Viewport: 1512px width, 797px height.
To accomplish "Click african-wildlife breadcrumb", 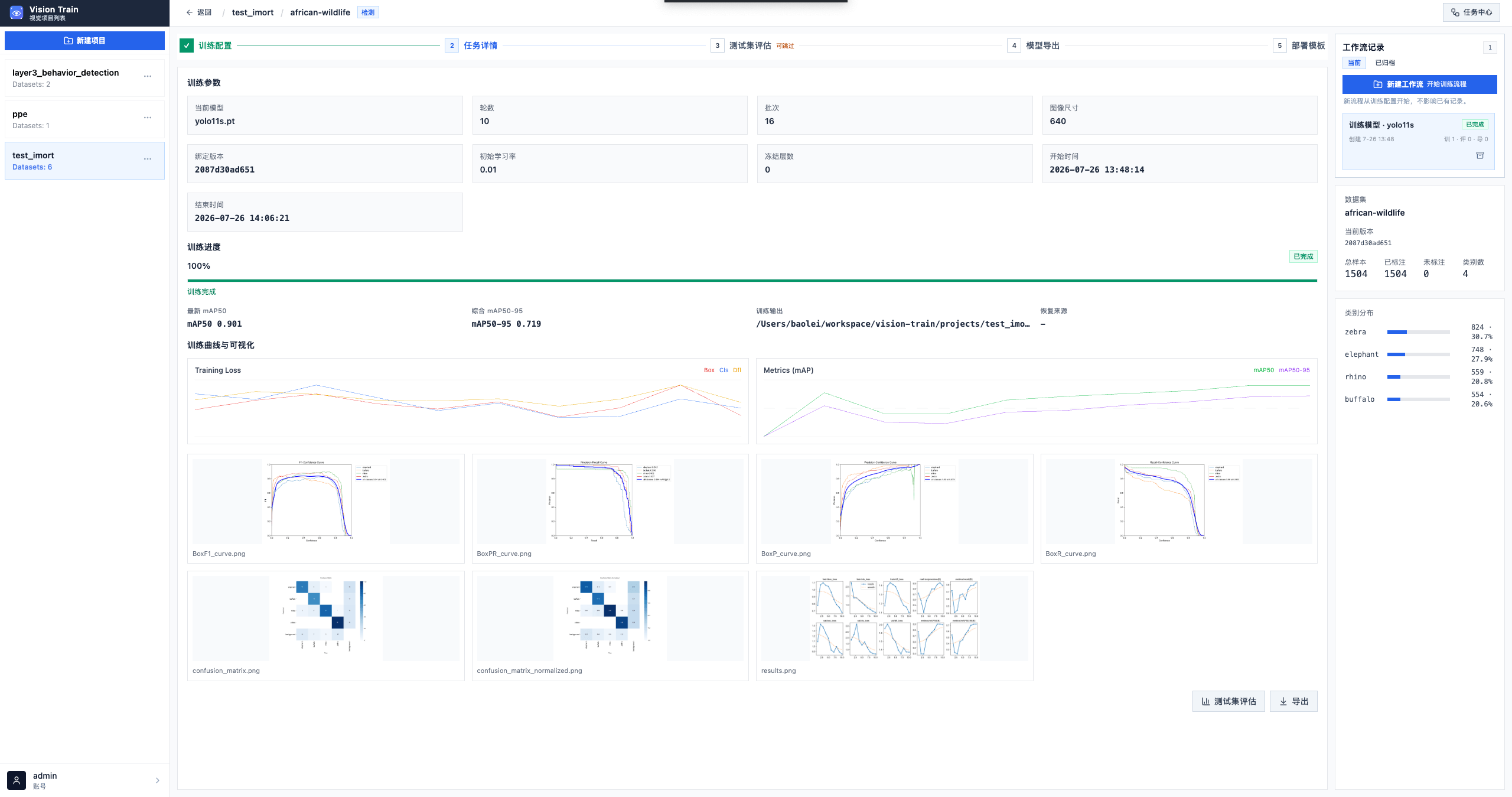I will 320,12.
